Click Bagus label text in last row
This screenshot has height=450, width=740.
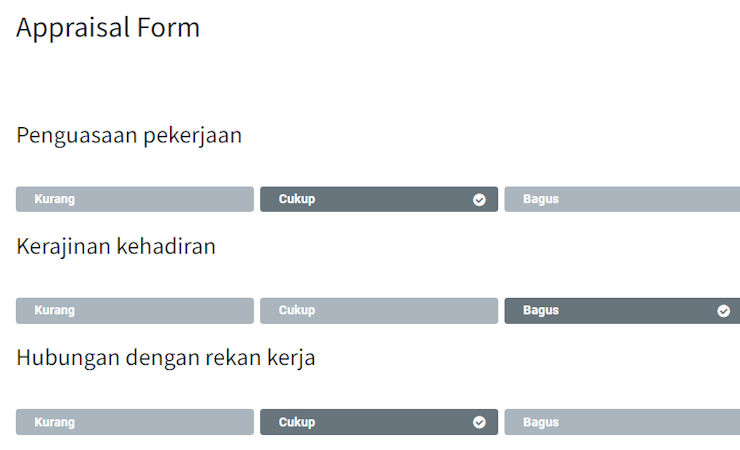click(x=541, y=422)
